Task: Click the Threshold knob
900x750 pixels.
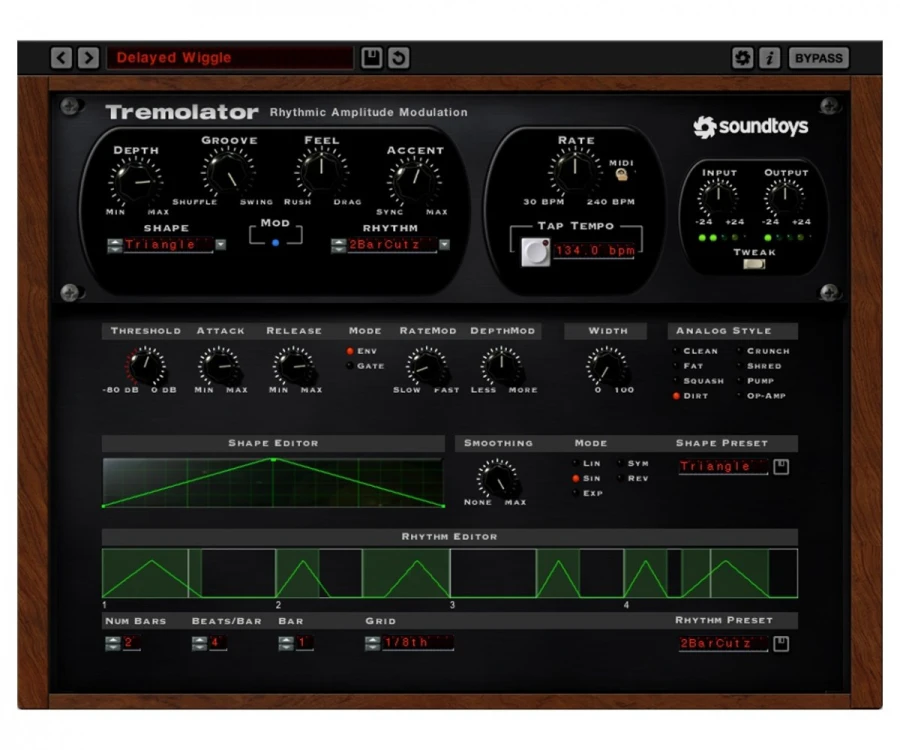Action: [x=146, y=366]
